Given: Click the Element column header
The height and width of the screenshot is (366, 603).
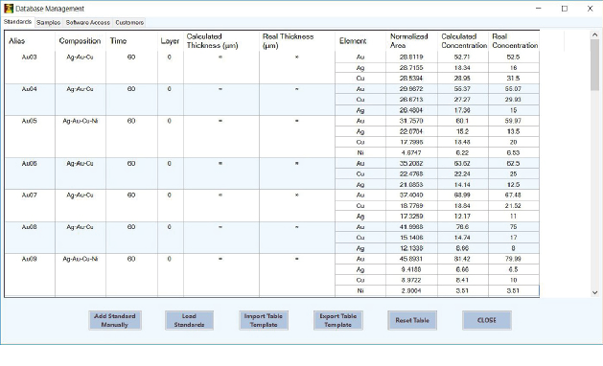Looking at the screenshot, I should click(x=360, y=41).
